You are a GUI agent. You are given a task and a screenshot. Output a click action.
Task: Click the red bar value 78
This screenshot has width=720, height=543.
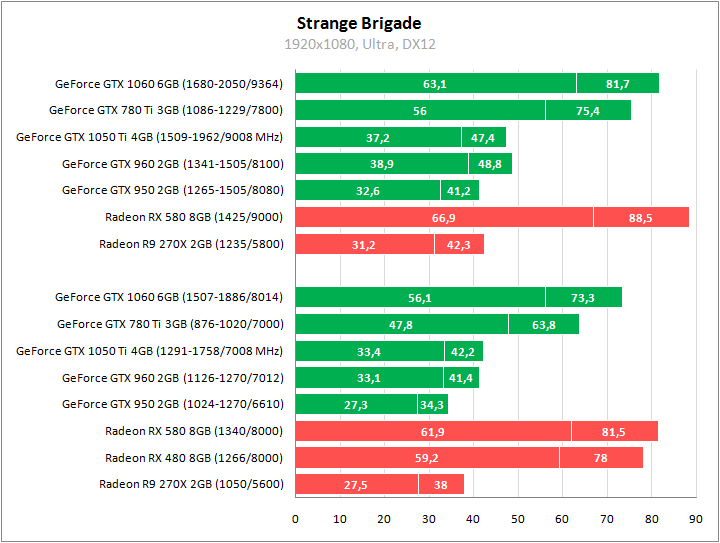(601, 458)
